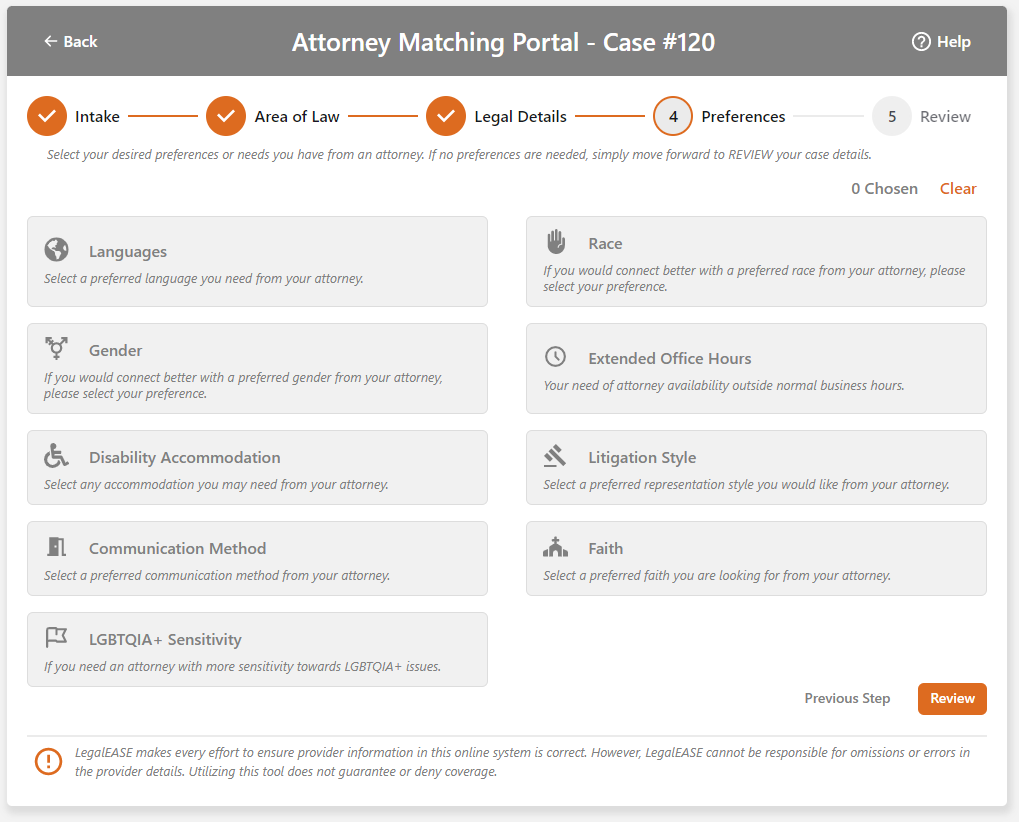1019x822 pixels.
Task: Click the door icon for Communication Method
Action: 56,547
